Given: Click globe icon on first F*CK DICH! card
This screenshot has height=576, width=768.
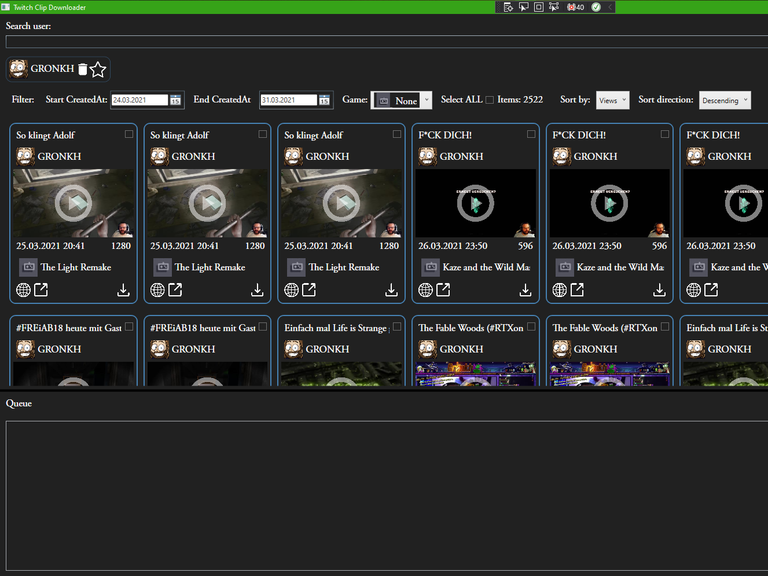Looking at the screenshot, I should tap(426, 290).
